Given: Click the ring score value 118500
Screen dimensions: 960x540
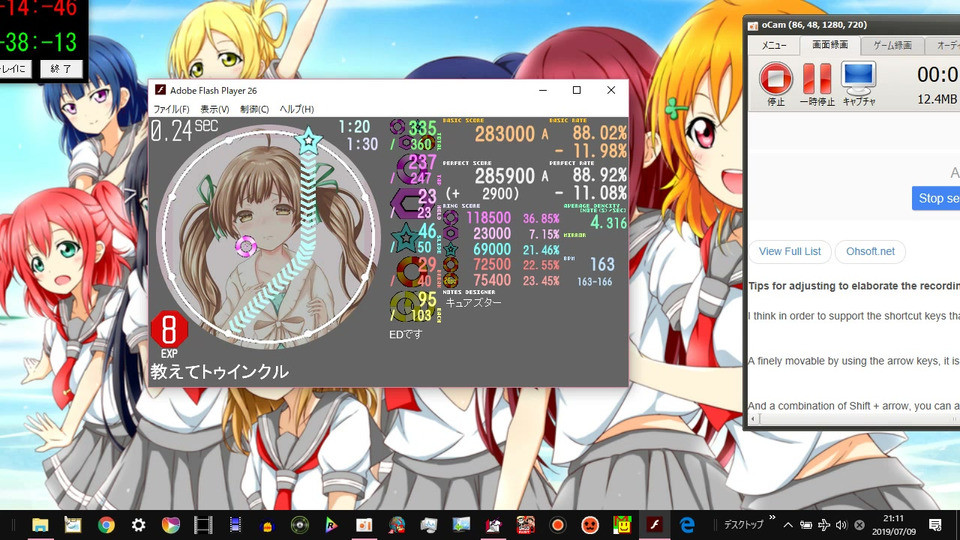Looking at the screenshot, I should [x=489, y=218].
